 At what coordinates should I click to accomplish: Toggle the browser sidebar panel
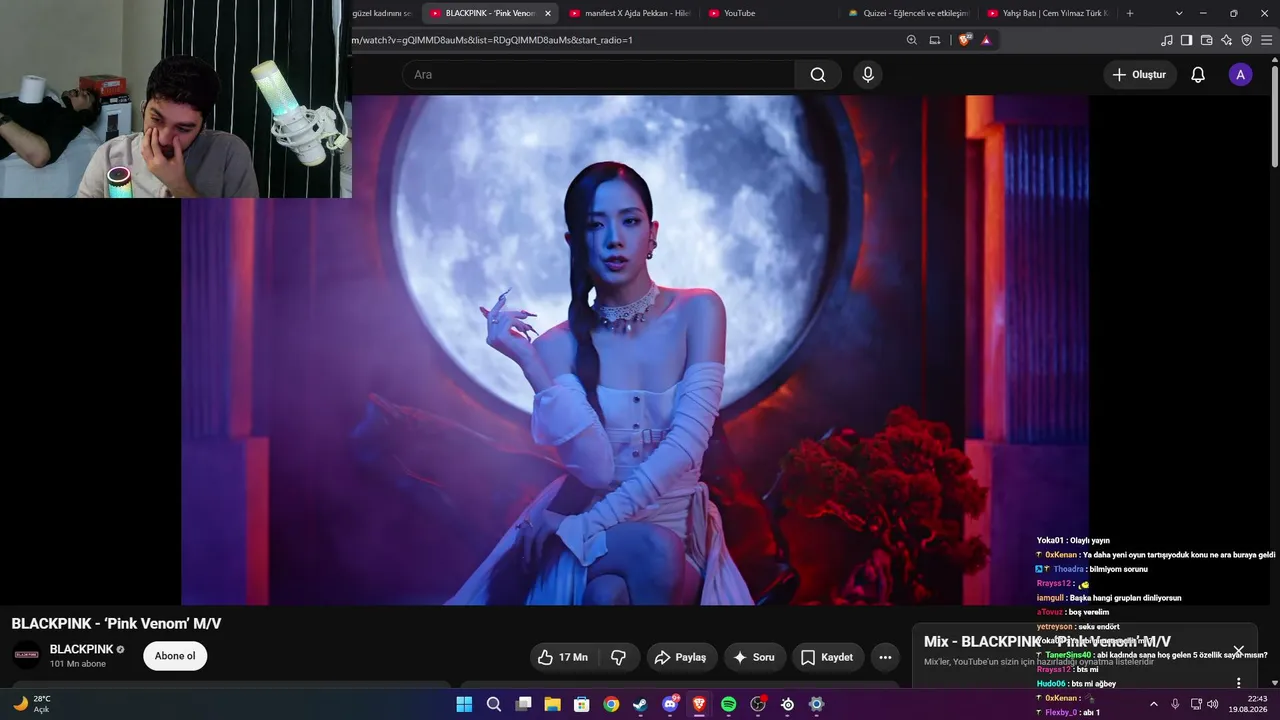click(x=1186, y=40)
